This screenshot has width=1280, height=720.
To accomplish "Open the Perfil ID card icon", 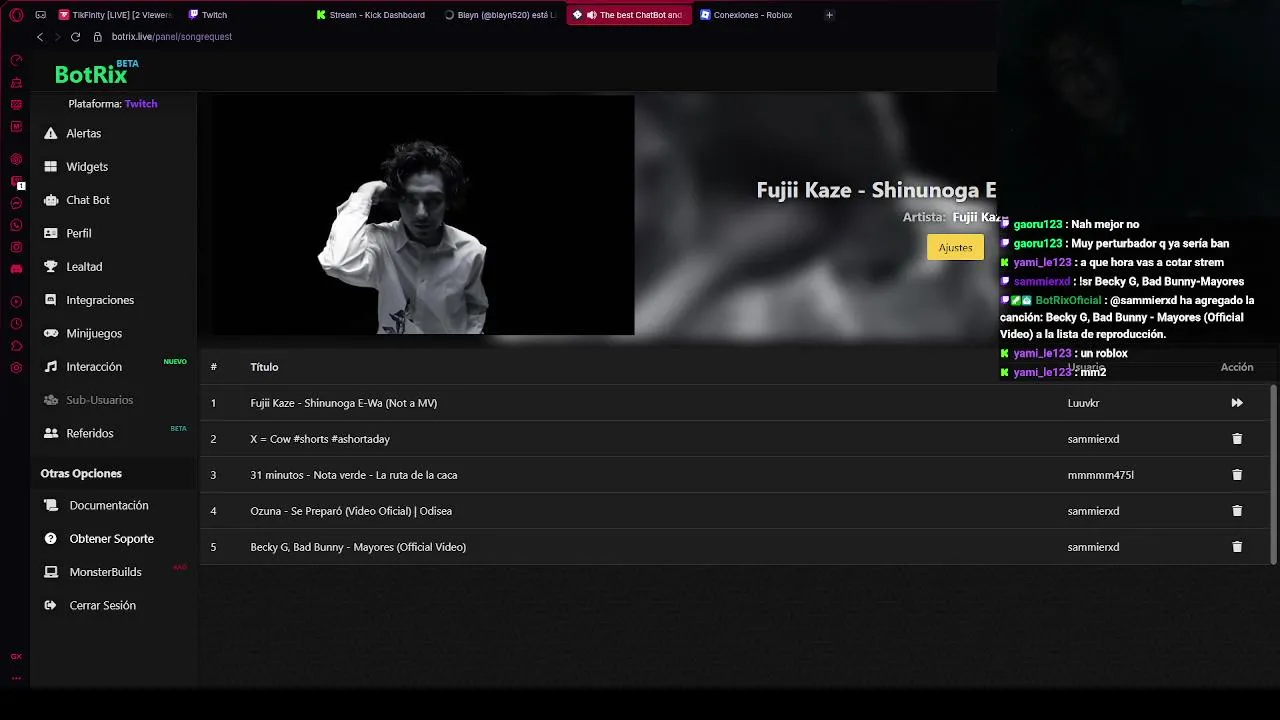I will click(51, 233).
